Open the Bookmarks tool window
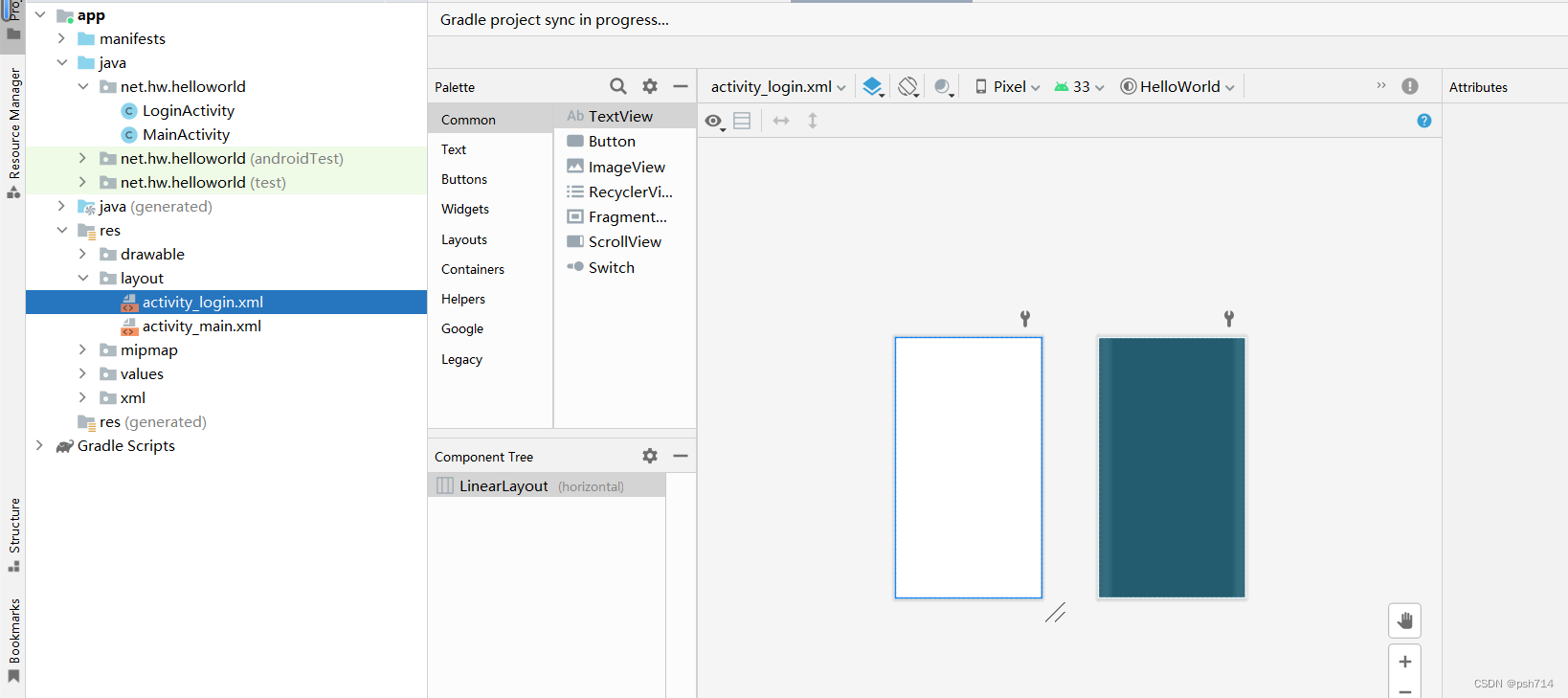The width and height of the screenshot is (1568, 698). pyautogui.click(x=13, y=641)
